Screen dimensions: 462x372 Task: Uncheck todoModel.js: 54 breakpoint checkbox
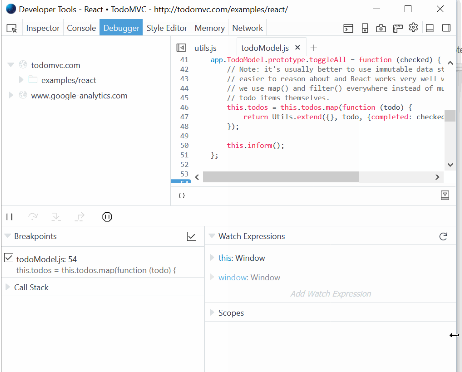9,258
